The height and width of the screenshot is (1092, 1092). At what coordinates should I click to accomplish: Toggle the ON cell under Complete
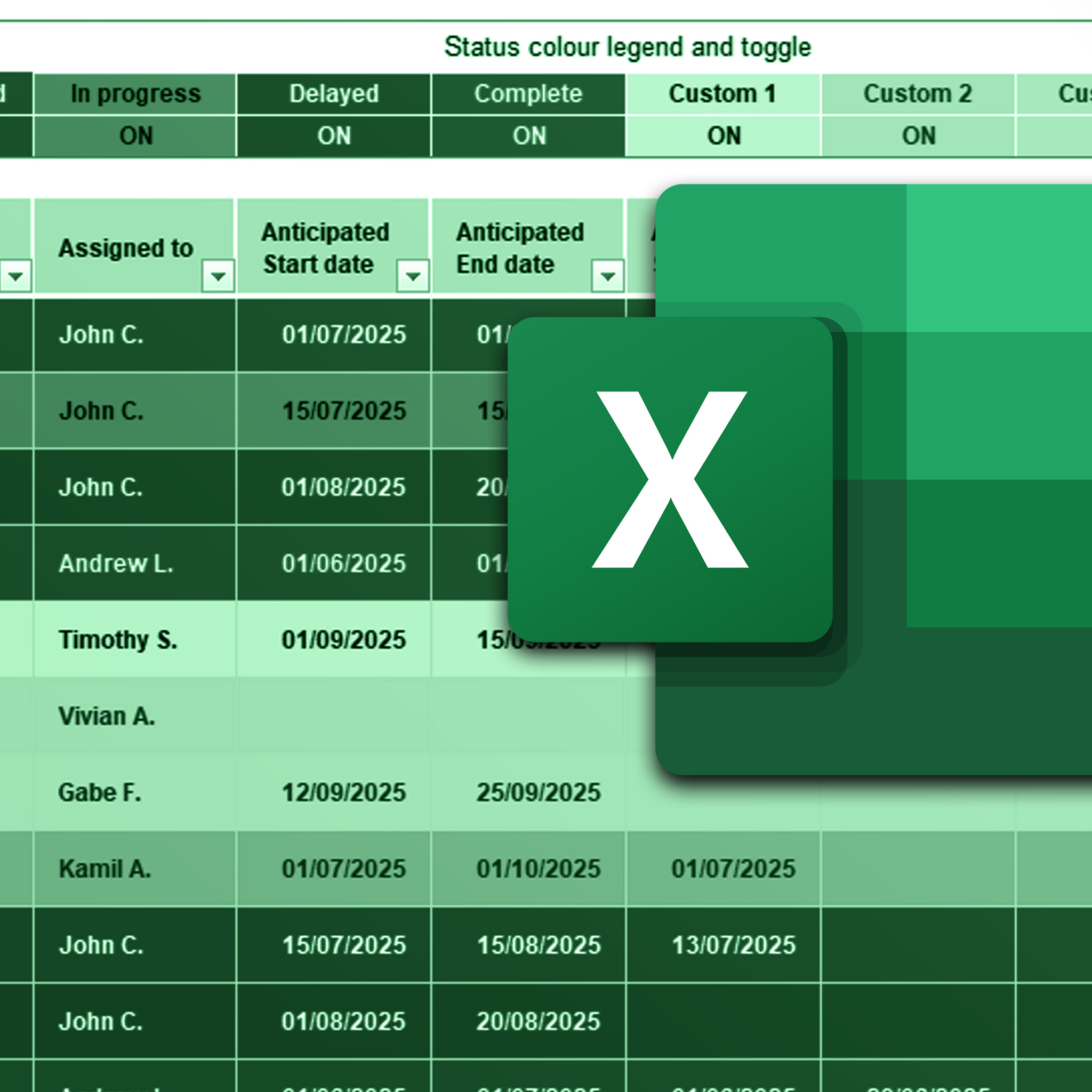pyautogui.click(x=529, y=135)
